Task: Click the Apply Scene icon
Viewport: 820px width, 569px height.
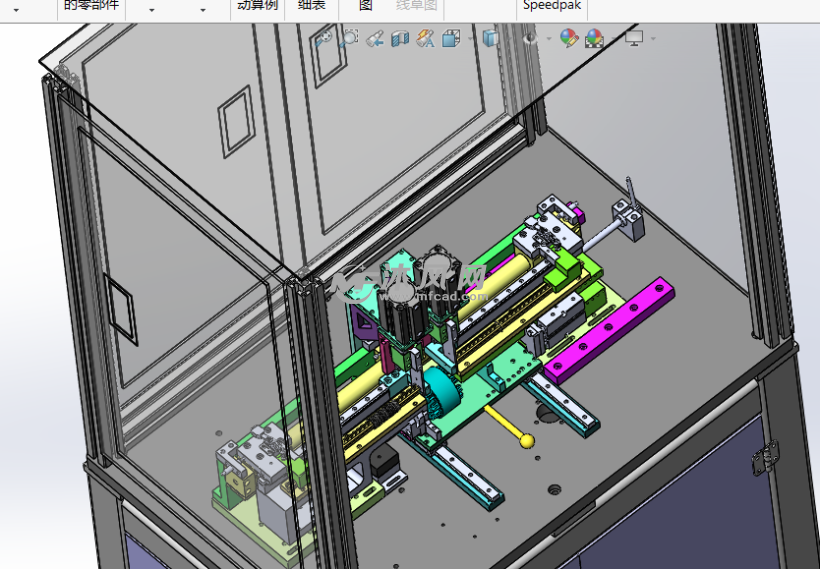Action: [x=594, y=39]
